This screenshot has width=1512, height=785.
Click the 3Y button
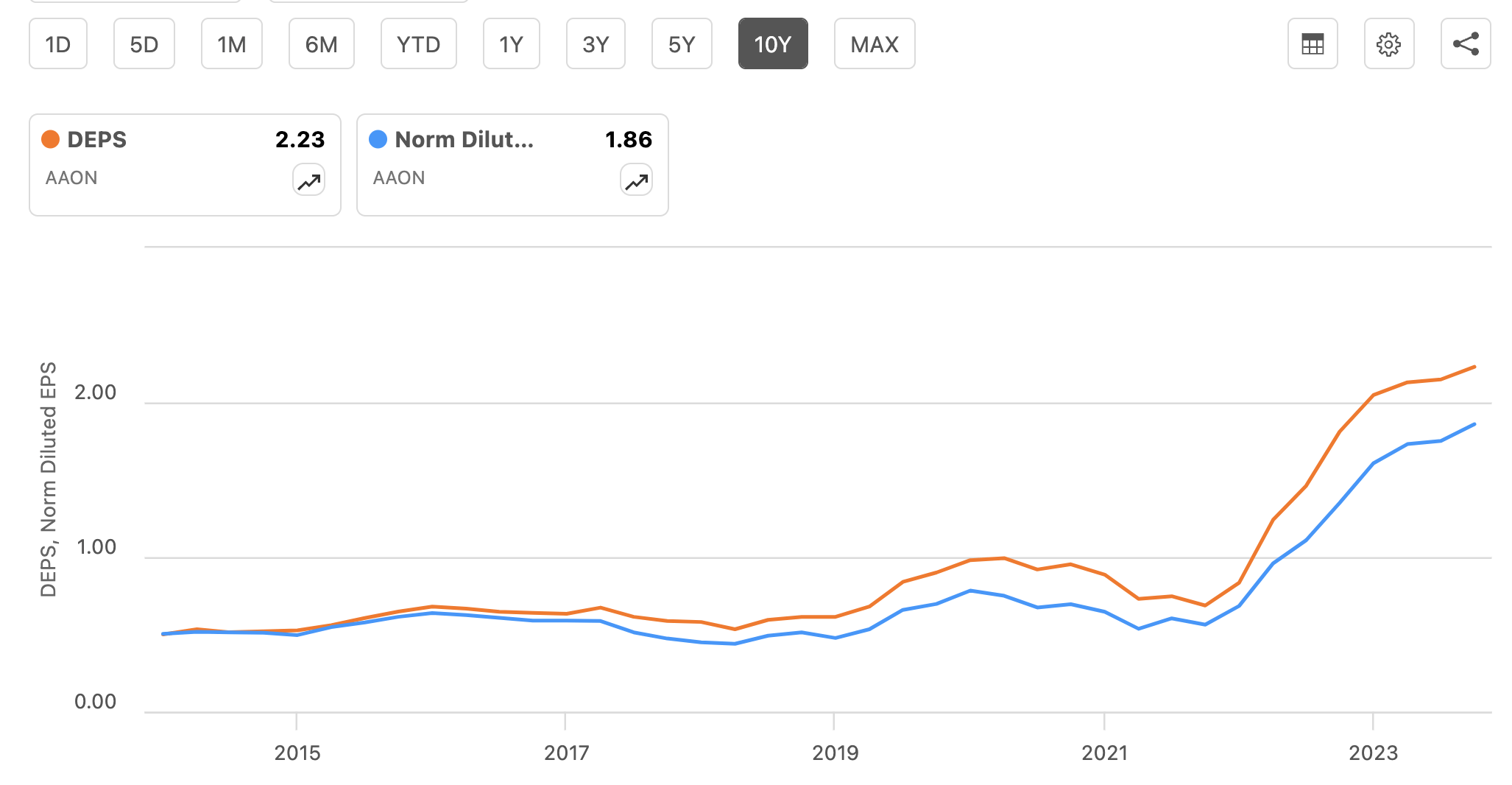[596, 44]
